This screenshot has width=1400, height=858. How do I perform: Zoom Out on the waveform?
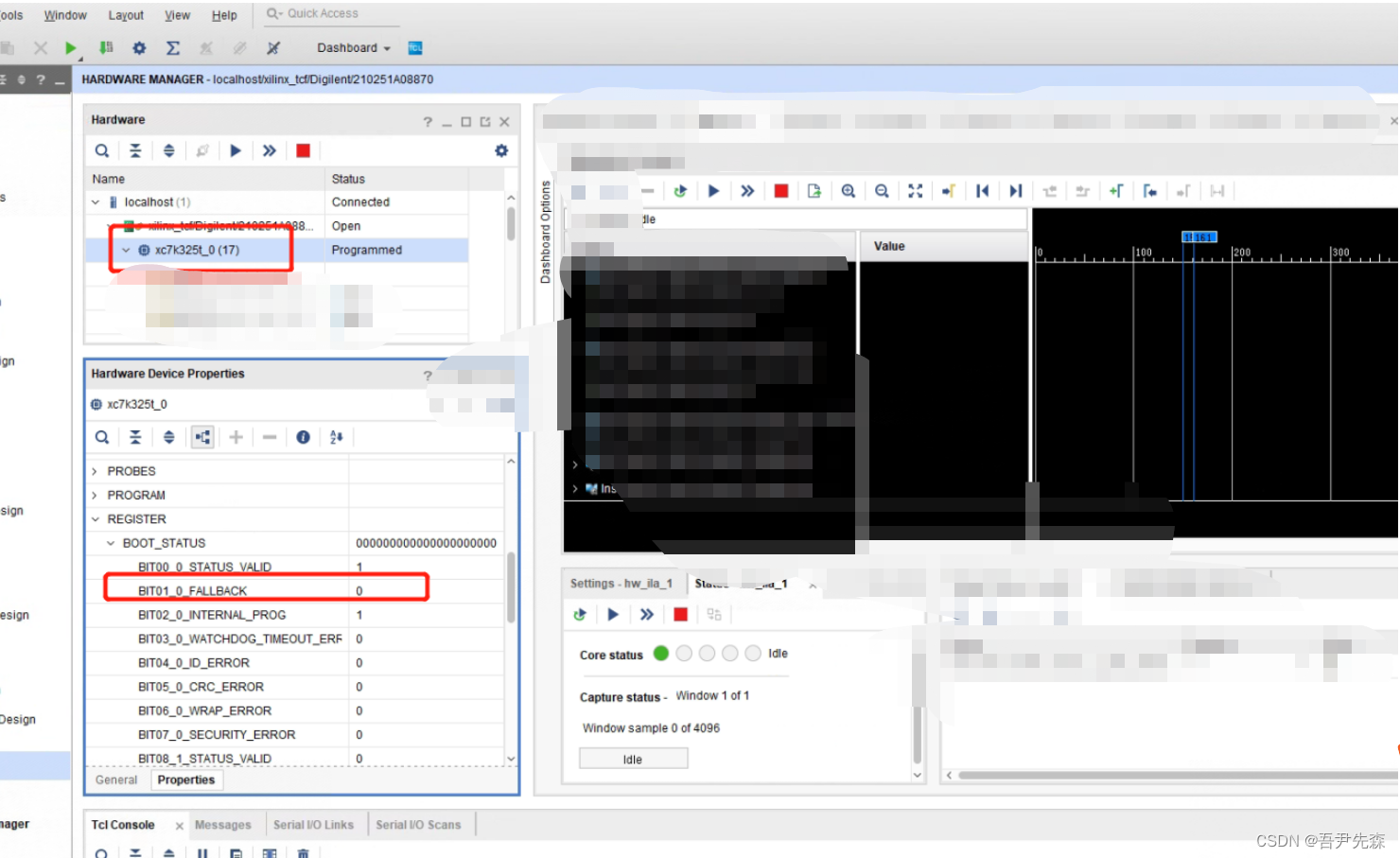pos(882,190)
